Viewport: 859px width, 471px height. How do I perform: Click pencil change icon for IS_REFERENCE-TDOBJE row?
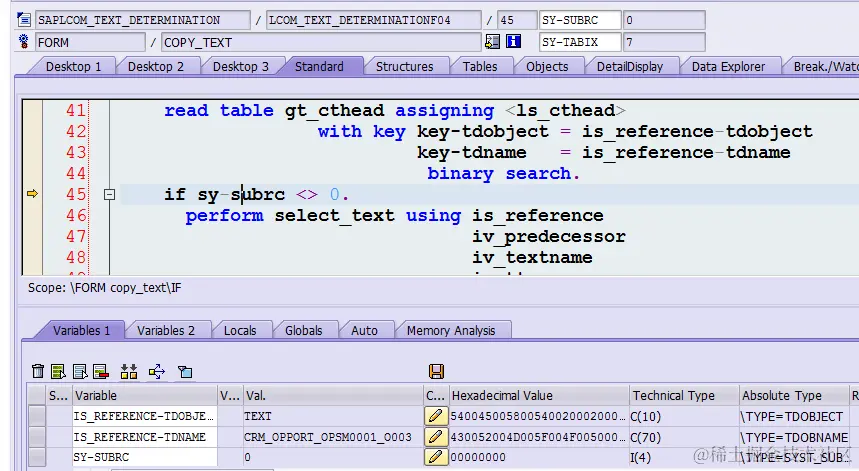pos(436,416)
